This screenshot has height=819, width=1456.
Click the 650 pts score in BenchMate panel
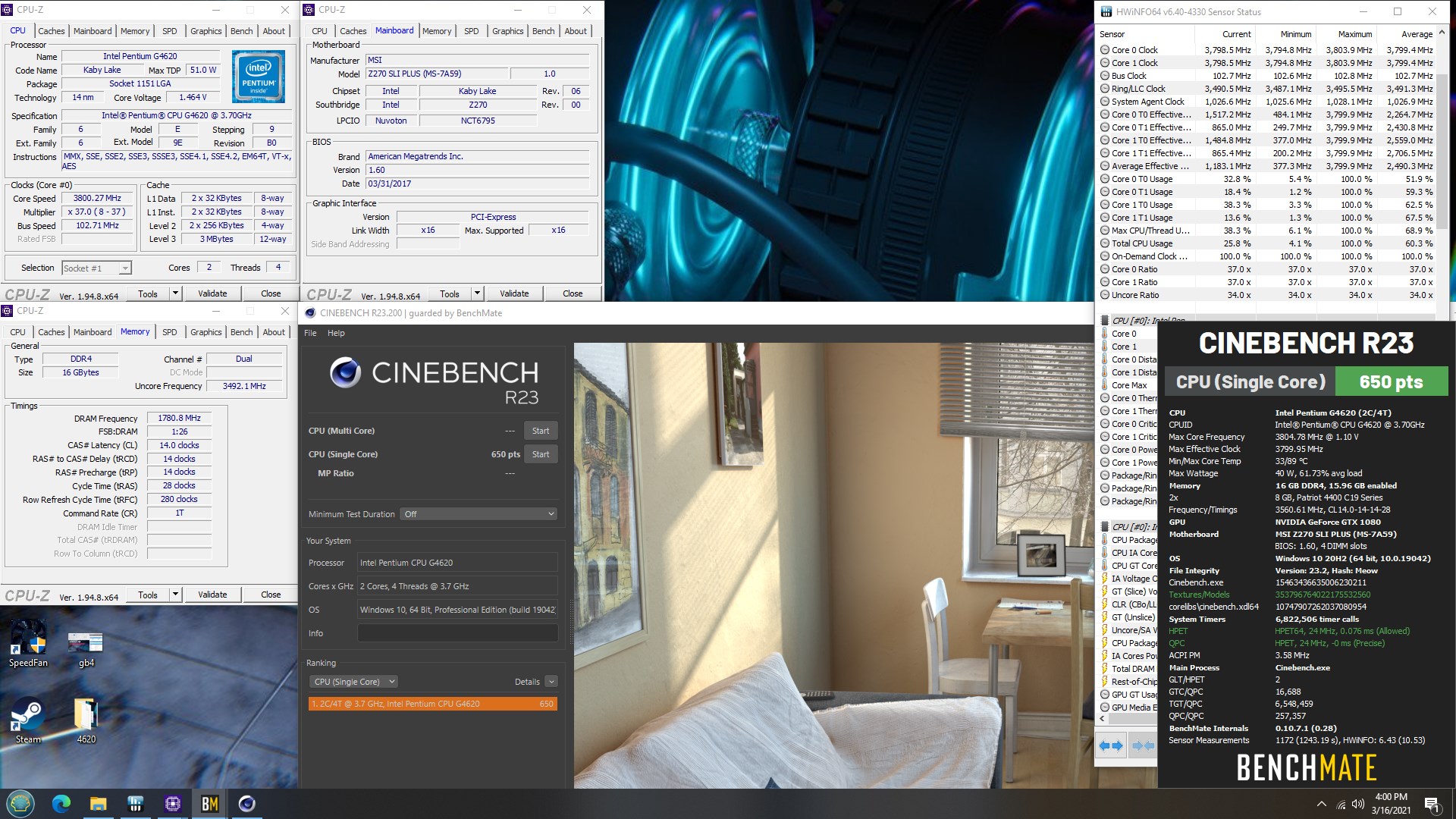pos(1391,382)
